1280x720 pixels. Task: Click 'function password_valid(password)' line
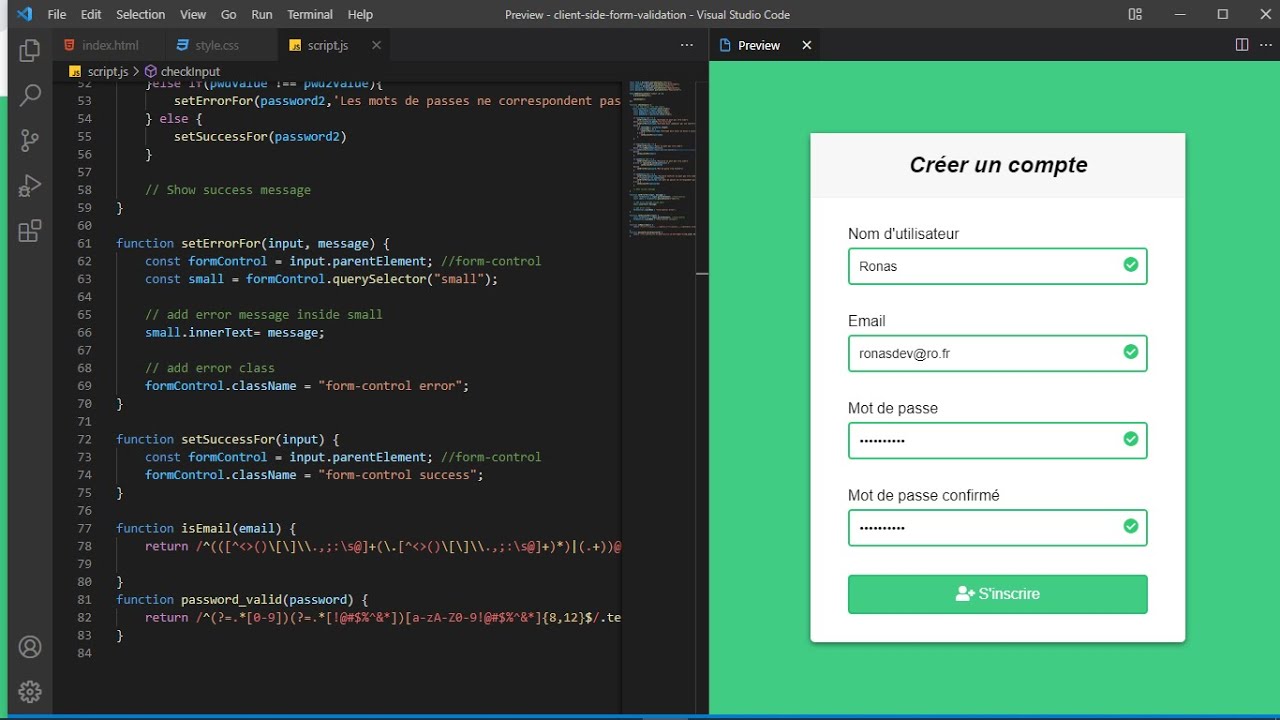(x=242, y=599)
